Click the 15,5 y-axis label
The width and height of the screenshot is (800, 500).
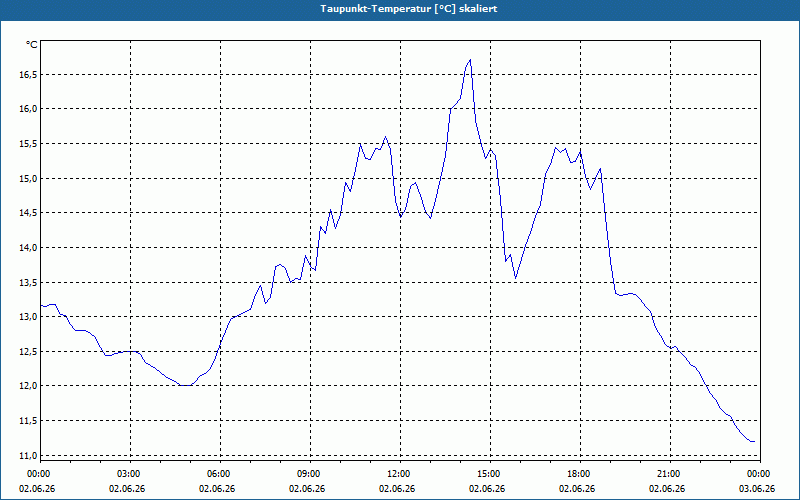click(x=28, y=144)
